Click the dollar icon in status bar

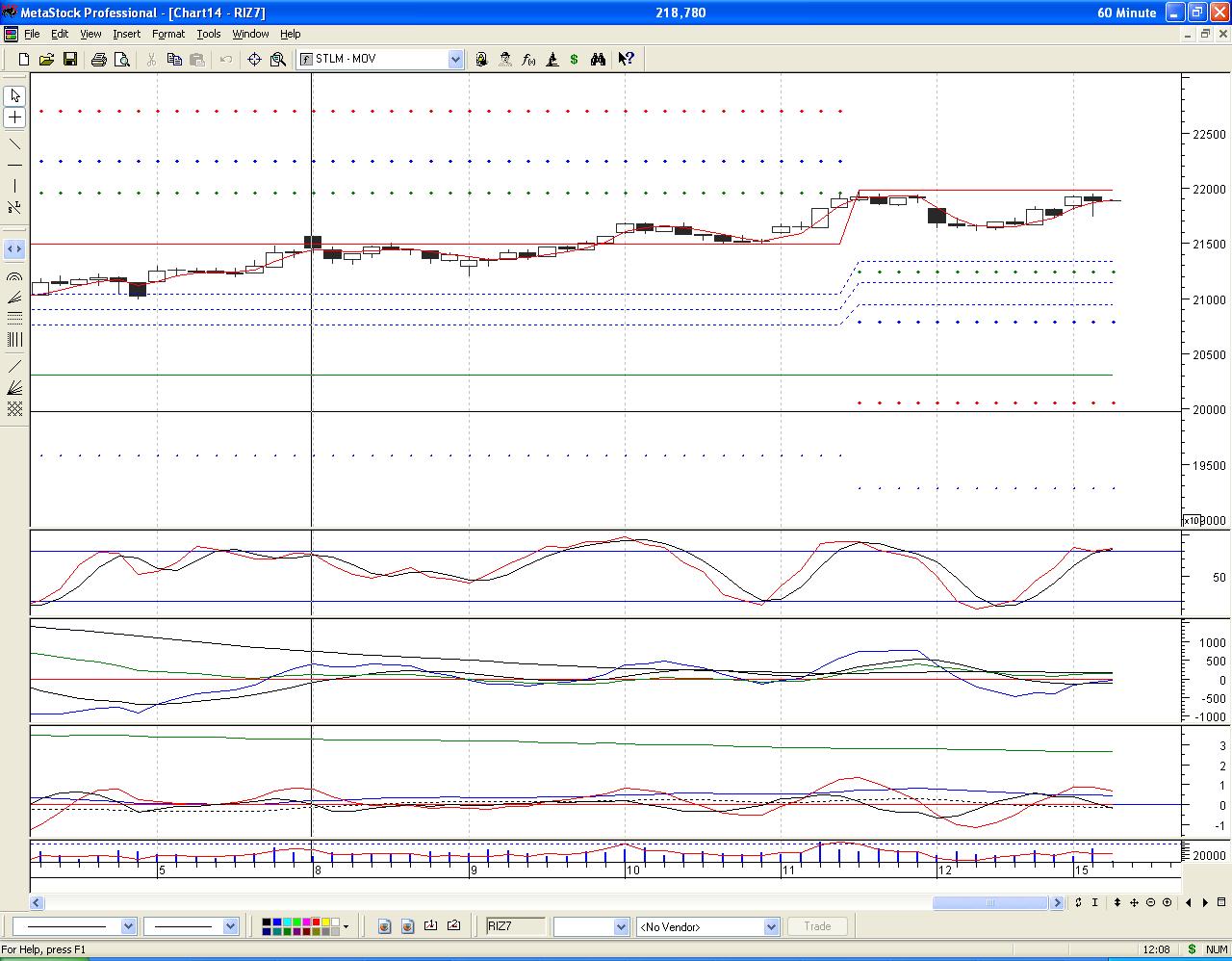1192,949
